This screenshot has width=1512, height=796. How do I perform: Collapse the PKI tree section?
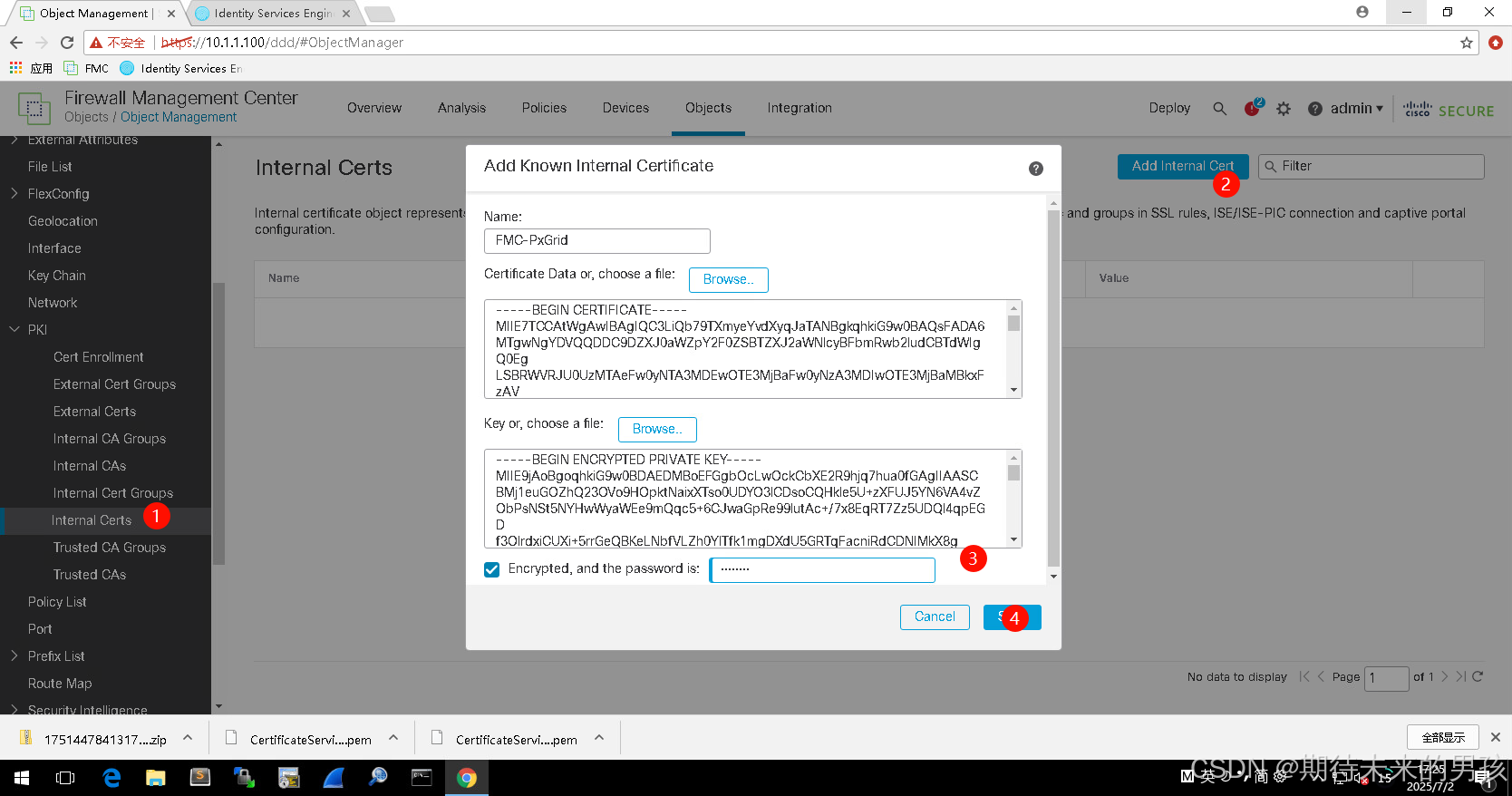pos(15,329)
